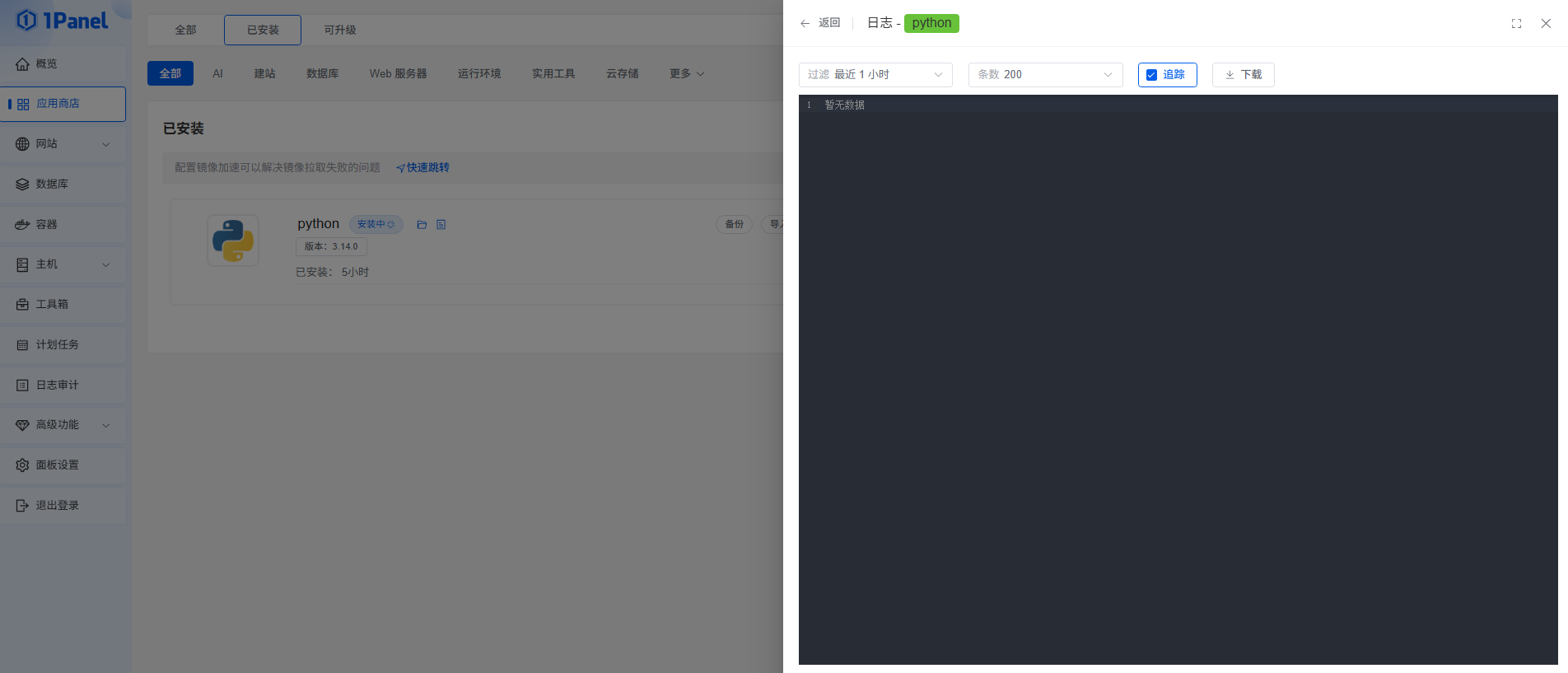
Task: Open the python app log document icon
Action: [x=441, y=225]
